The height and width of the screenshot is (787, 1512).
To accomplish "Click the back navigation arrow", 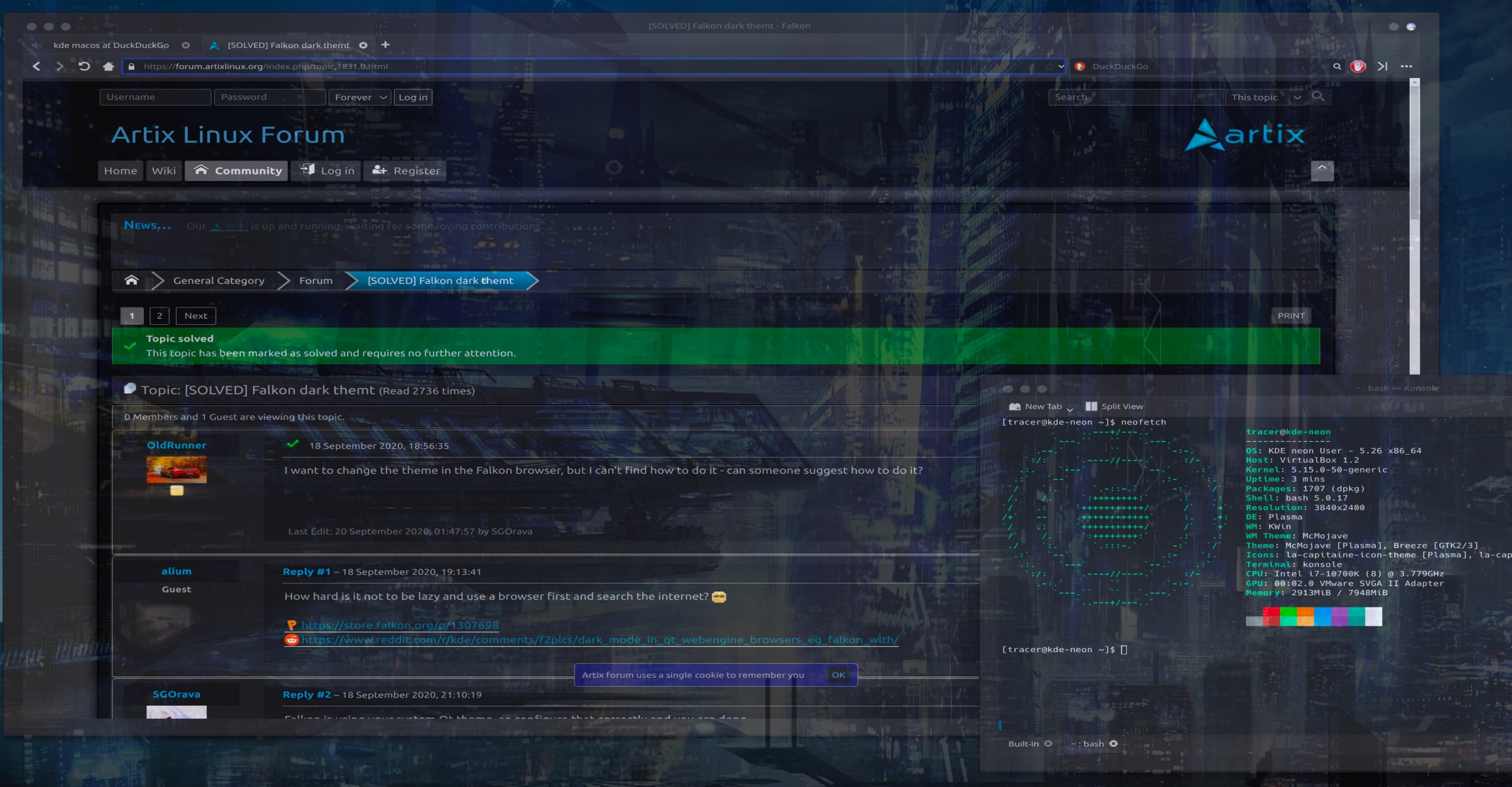I will tap(36, 66).
